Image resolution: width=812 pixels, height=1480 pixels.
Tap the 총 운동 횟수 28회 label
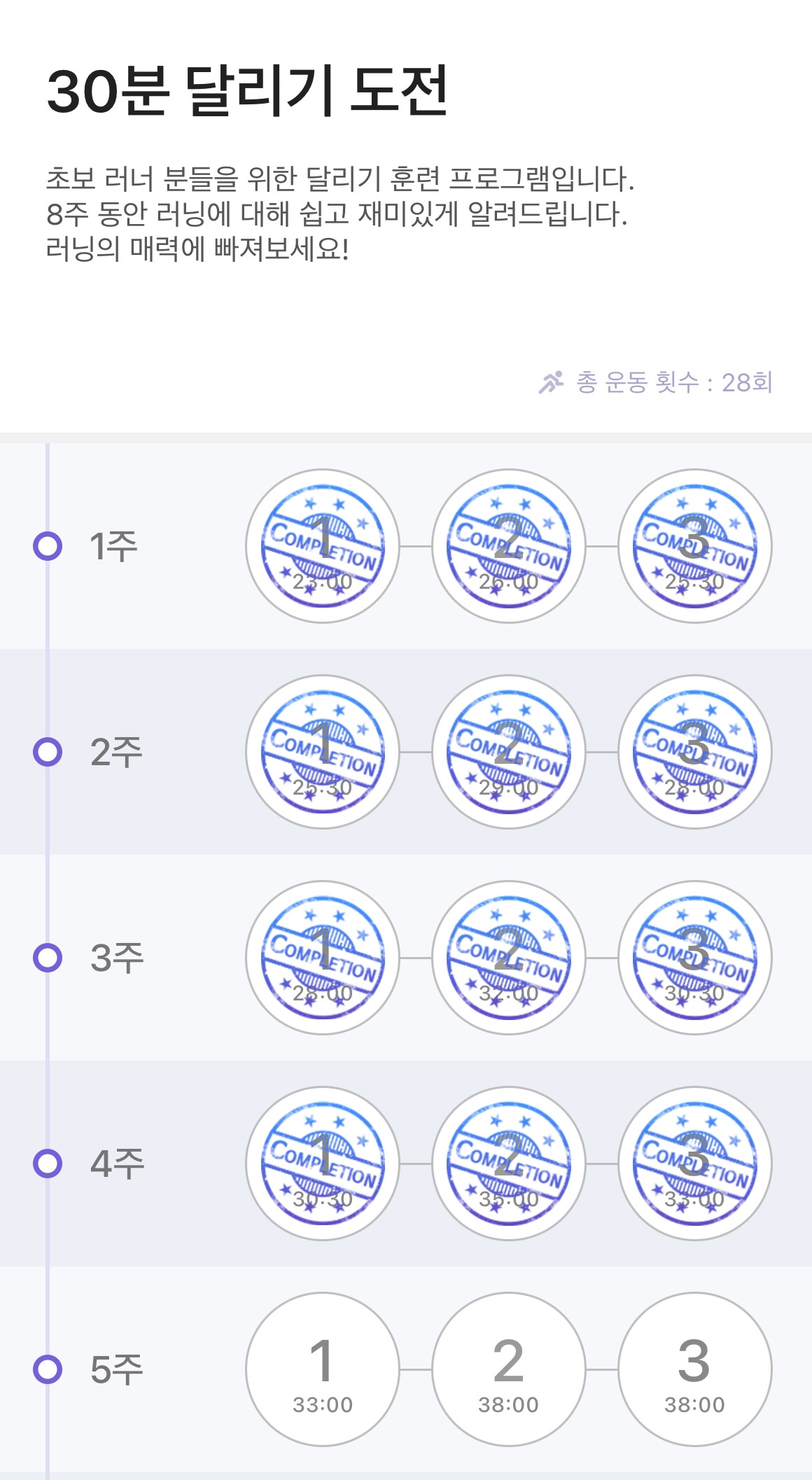coord(674,382)
